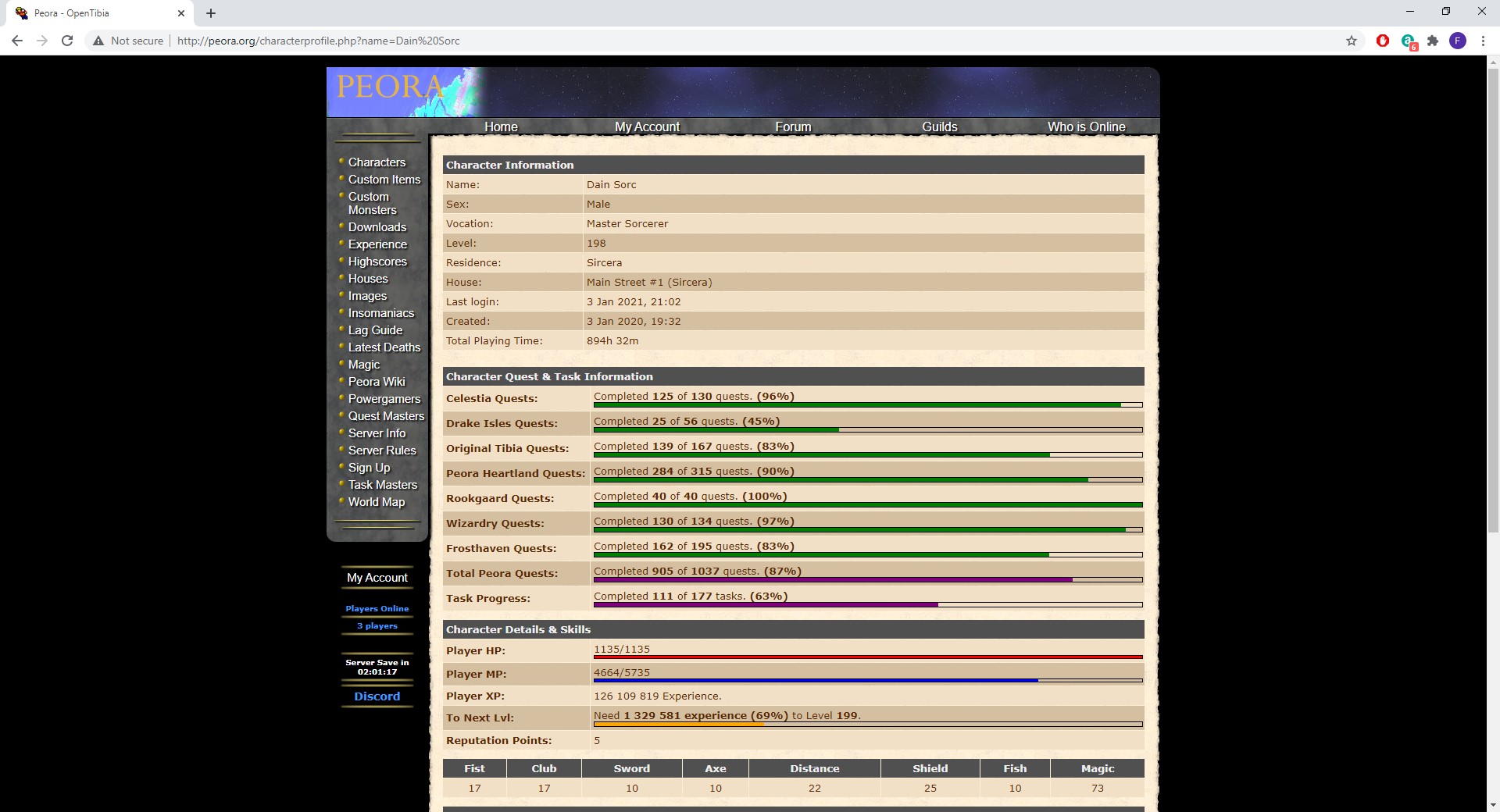Open the Images sidebar link
Image resolution: width=1500 pixels, height=812 pixels.
[367, 296]
